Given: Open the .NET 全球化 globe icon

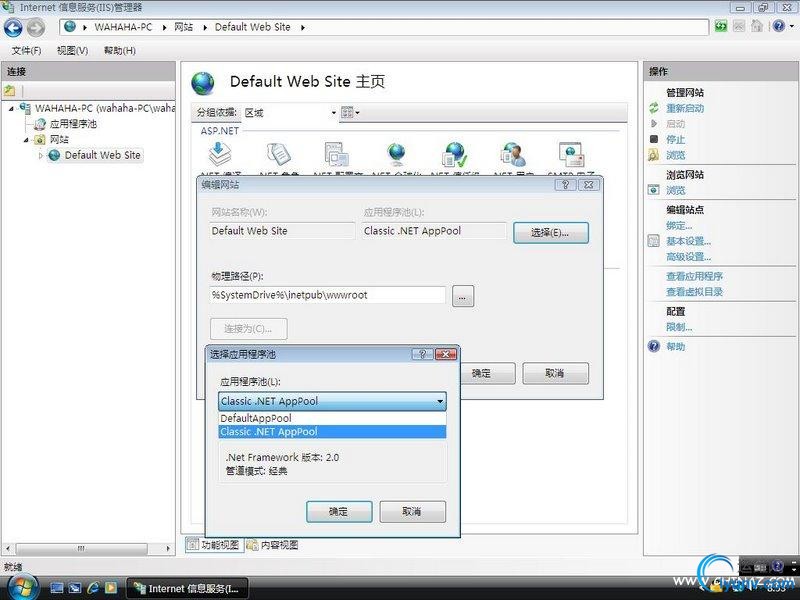Looking at the screenshot, I should pos(396,154).
